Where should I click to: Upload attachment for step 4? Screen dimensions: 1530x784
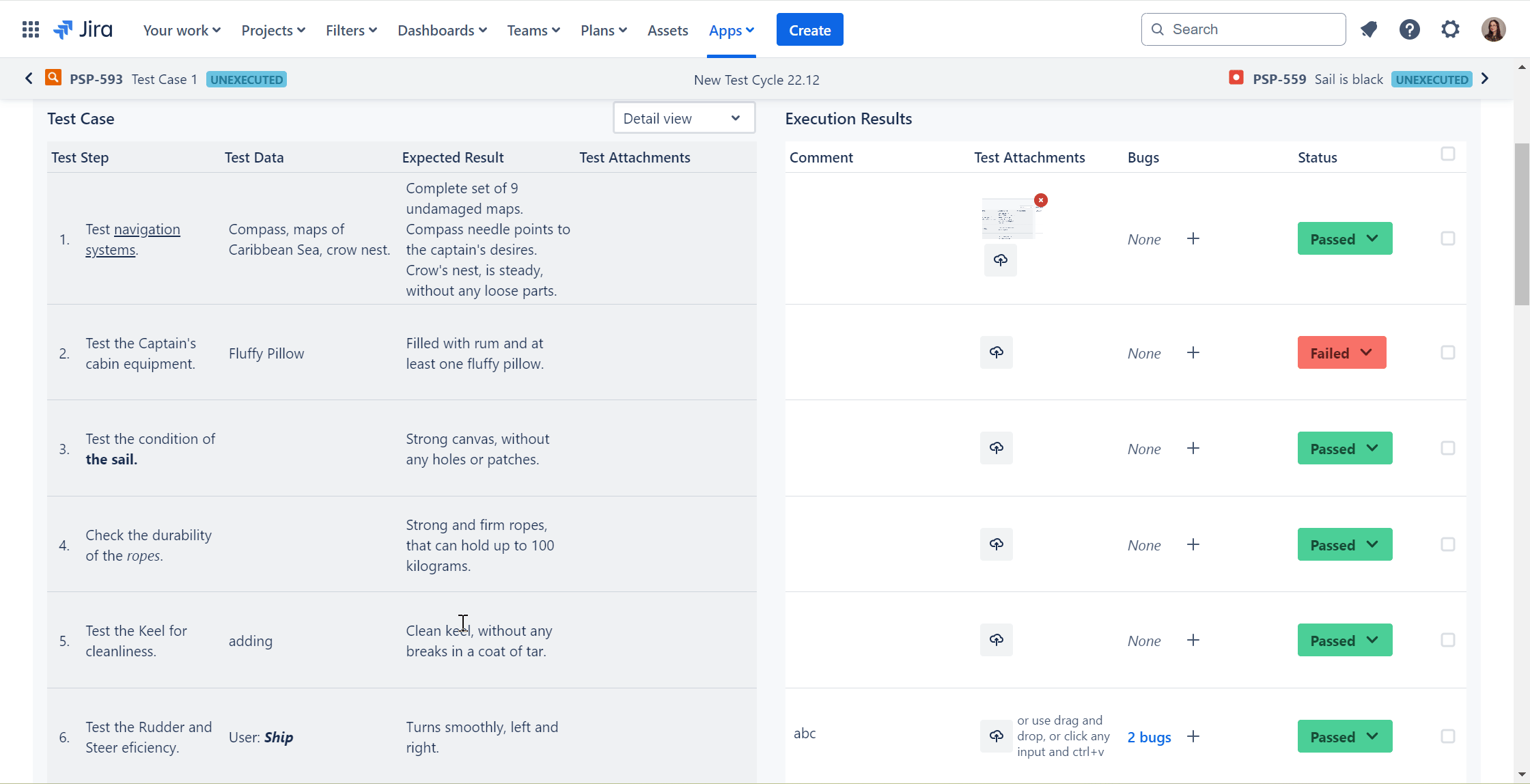[997, 544]
